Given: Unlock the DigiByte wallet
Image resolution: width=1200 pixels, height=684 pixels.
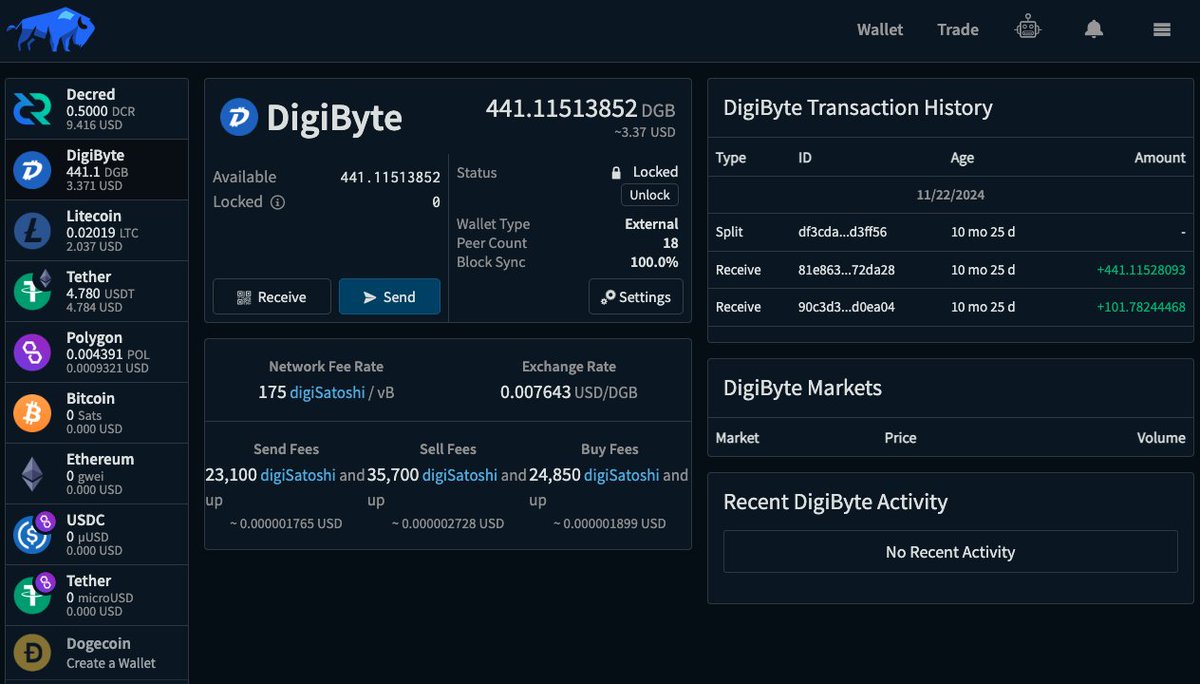Looking at the screenshot, I should pos(650,195).
